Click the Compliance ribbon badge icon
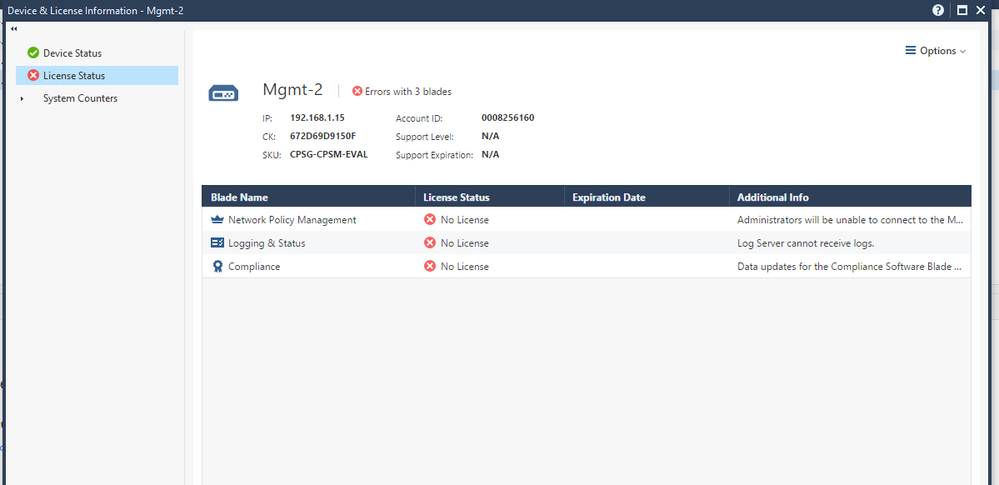The width and height of the screenshot is (999, 485). (x=218, y=267)
